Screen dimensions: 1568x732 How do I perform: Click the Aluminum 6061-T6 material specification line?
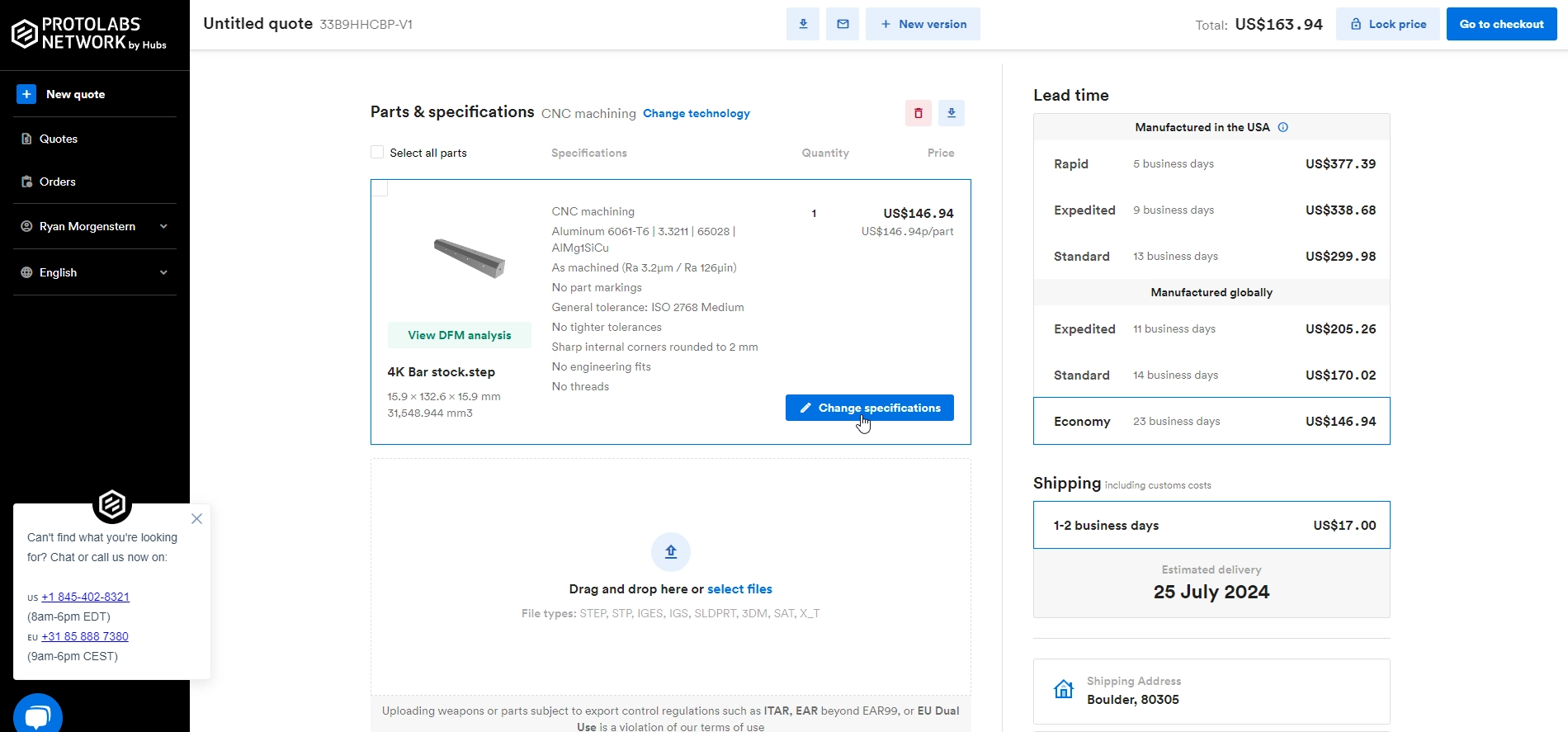click(x=644, y=239)
